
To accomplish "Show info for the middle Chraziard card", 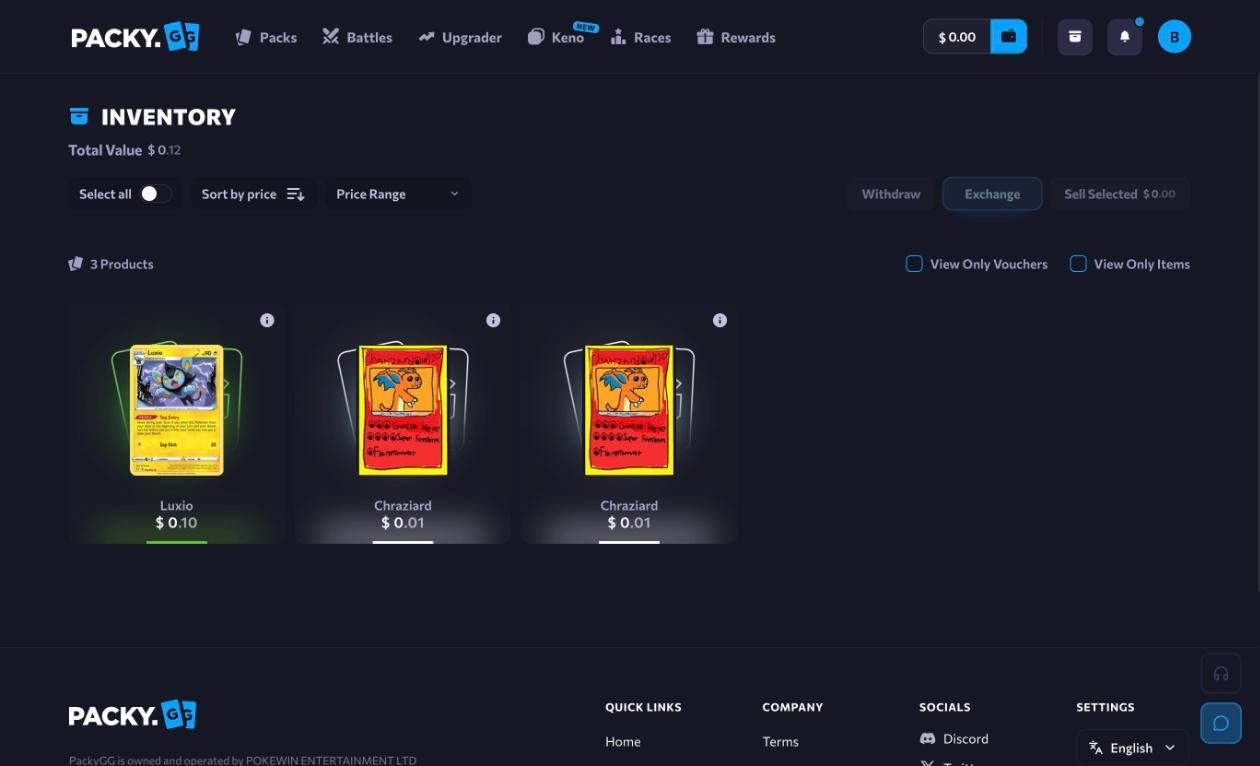I will (x=493, y=320).
